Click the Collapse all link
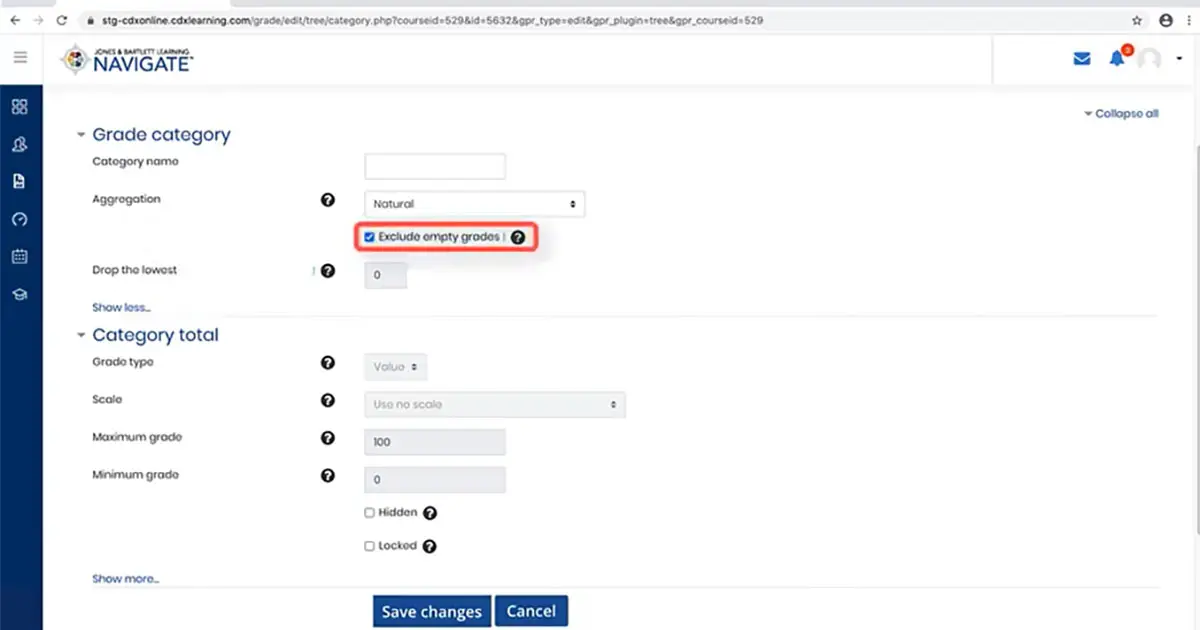Viewport: 1200px width, 630px height. [x=1122, y=114]
